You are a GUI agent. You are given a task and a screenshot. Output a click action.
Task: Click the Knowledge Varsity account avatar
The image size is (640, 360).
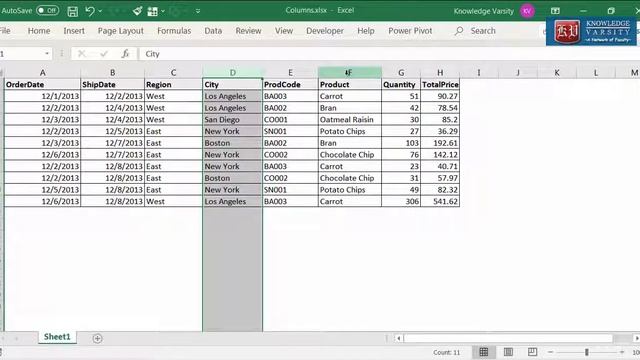click(527, 11)
